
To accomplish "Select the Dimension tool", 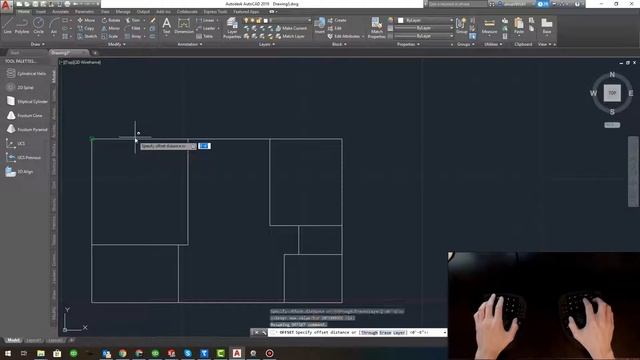I will click(x=184, y=25).
